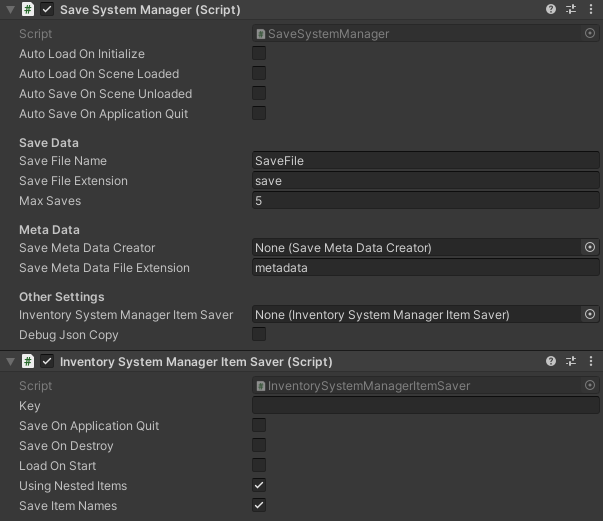Click the Max Saves number field
The width and height of the screenshot is (603, 521).
(426, 200)
